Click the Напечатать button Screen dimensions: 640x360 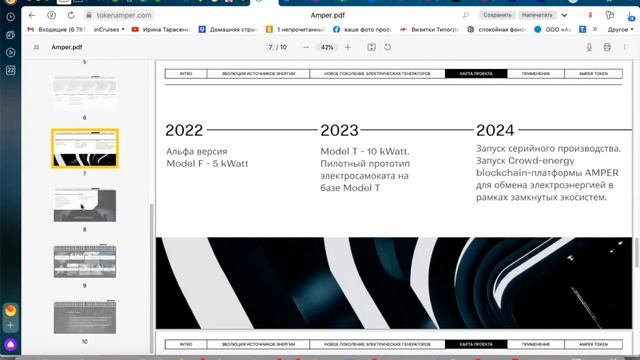coord(537,15)
